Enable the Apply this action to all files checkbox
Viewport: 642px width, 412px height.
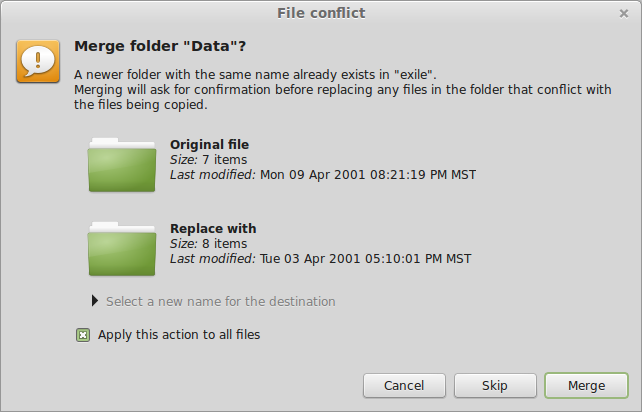[x=83, y=335]
